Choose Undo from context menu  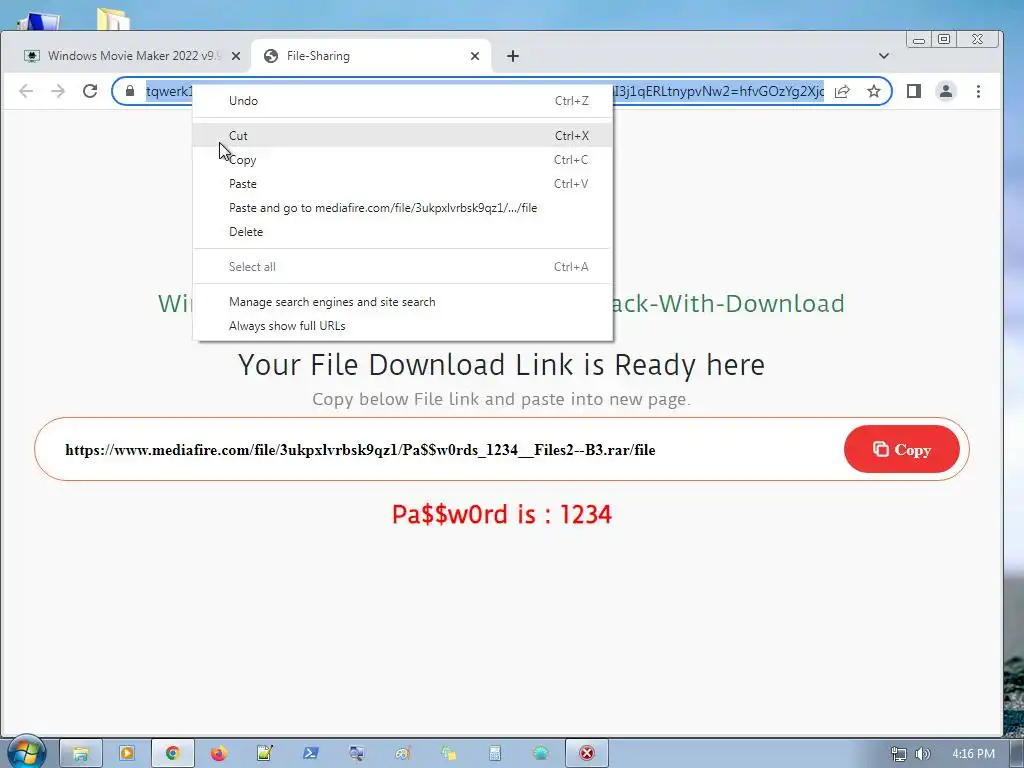tap(403, 101)
